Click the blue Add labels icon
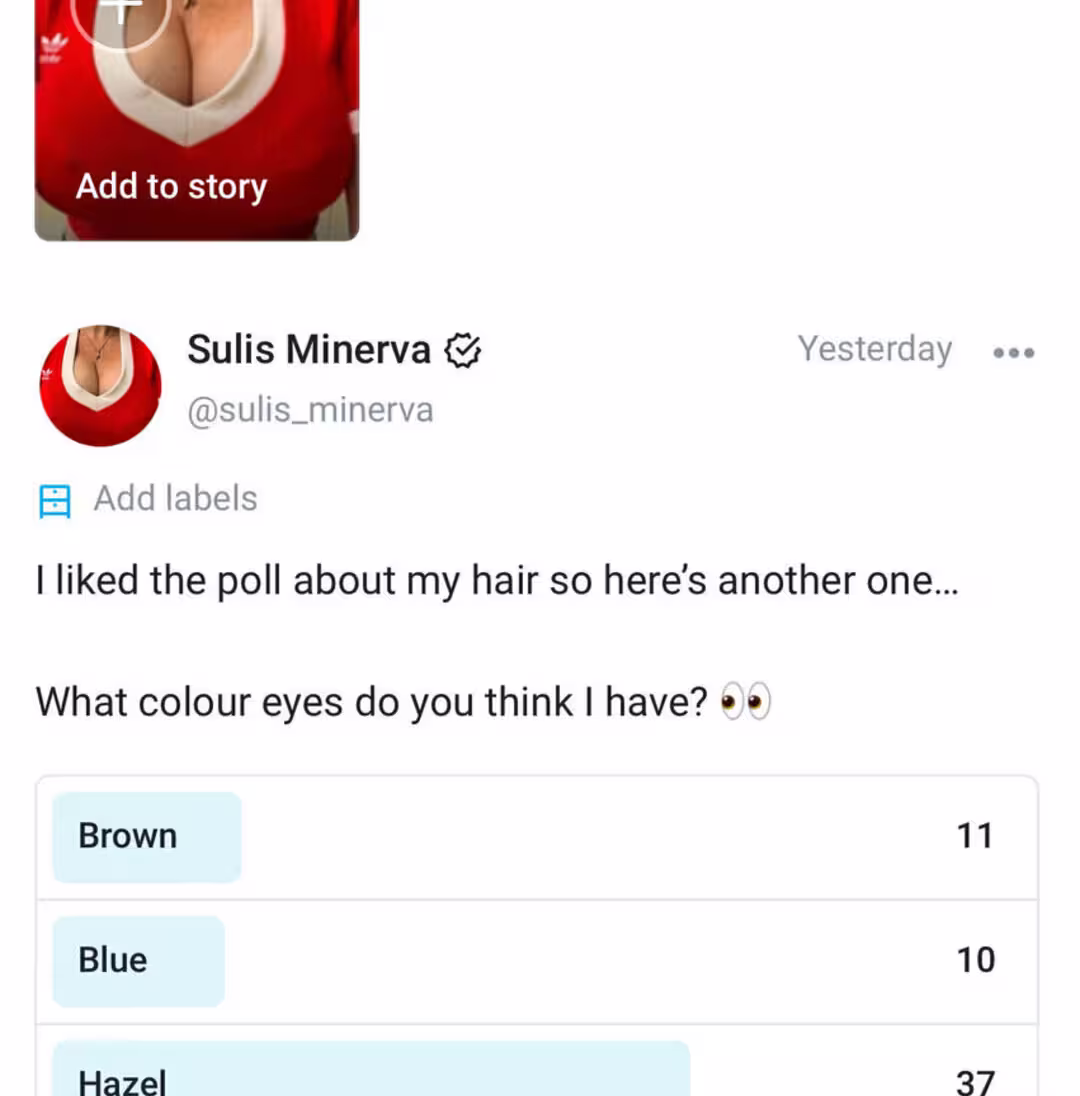Image resolution: width=1080 pixels, height=1096 pixels. (55, 500)
